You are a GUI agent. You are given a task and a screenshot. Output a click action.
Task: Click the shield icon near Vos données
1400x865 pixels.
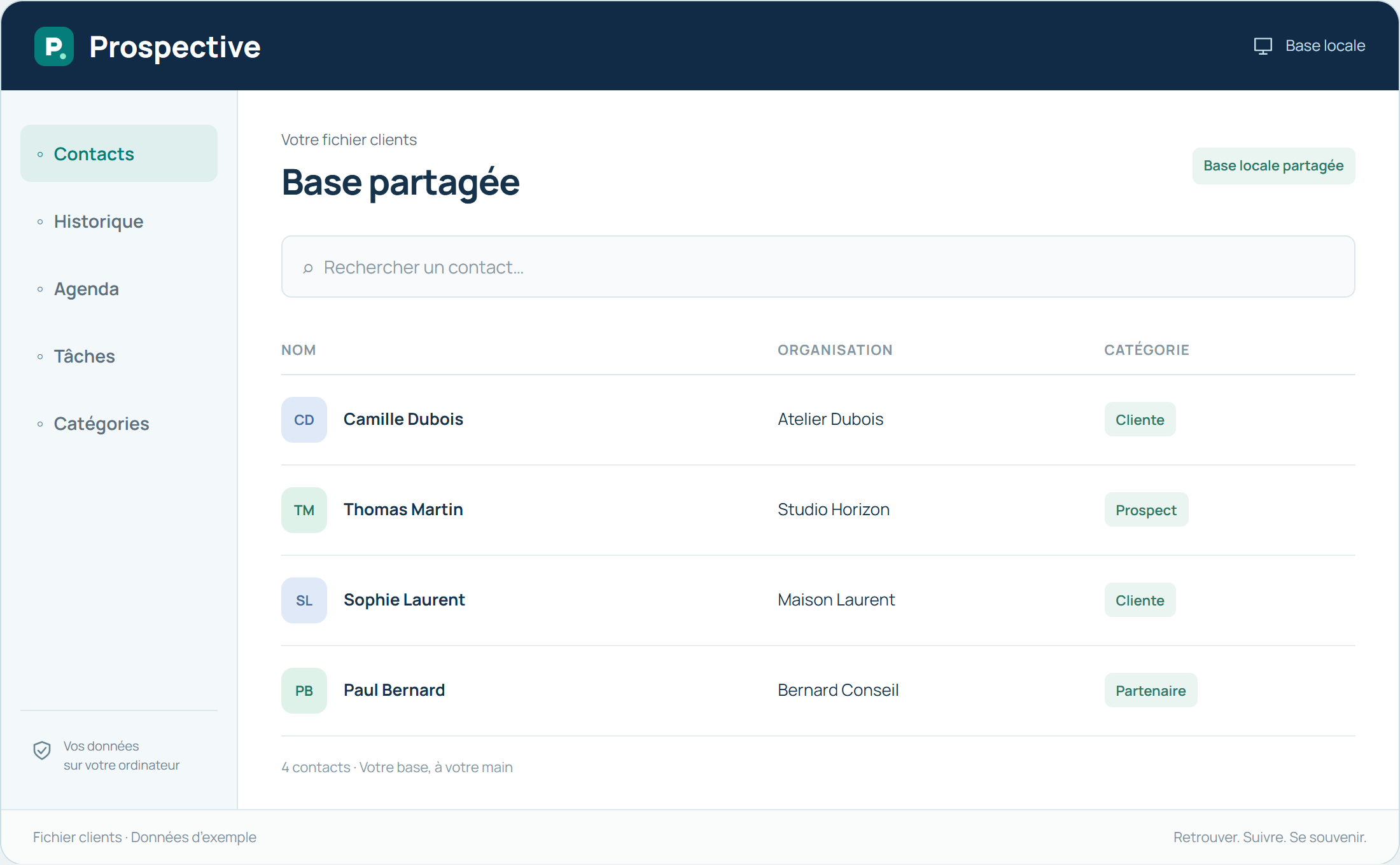pos(42,751)
